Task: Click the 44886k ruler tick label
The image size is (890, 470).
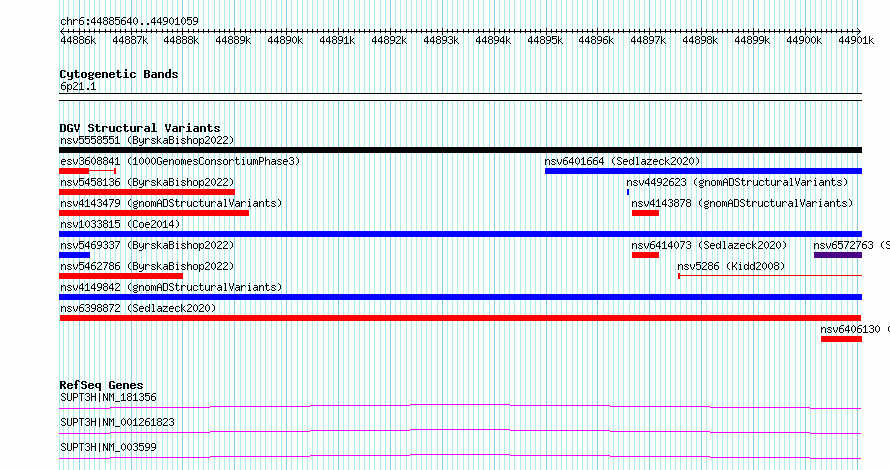Action: (78, 40)
